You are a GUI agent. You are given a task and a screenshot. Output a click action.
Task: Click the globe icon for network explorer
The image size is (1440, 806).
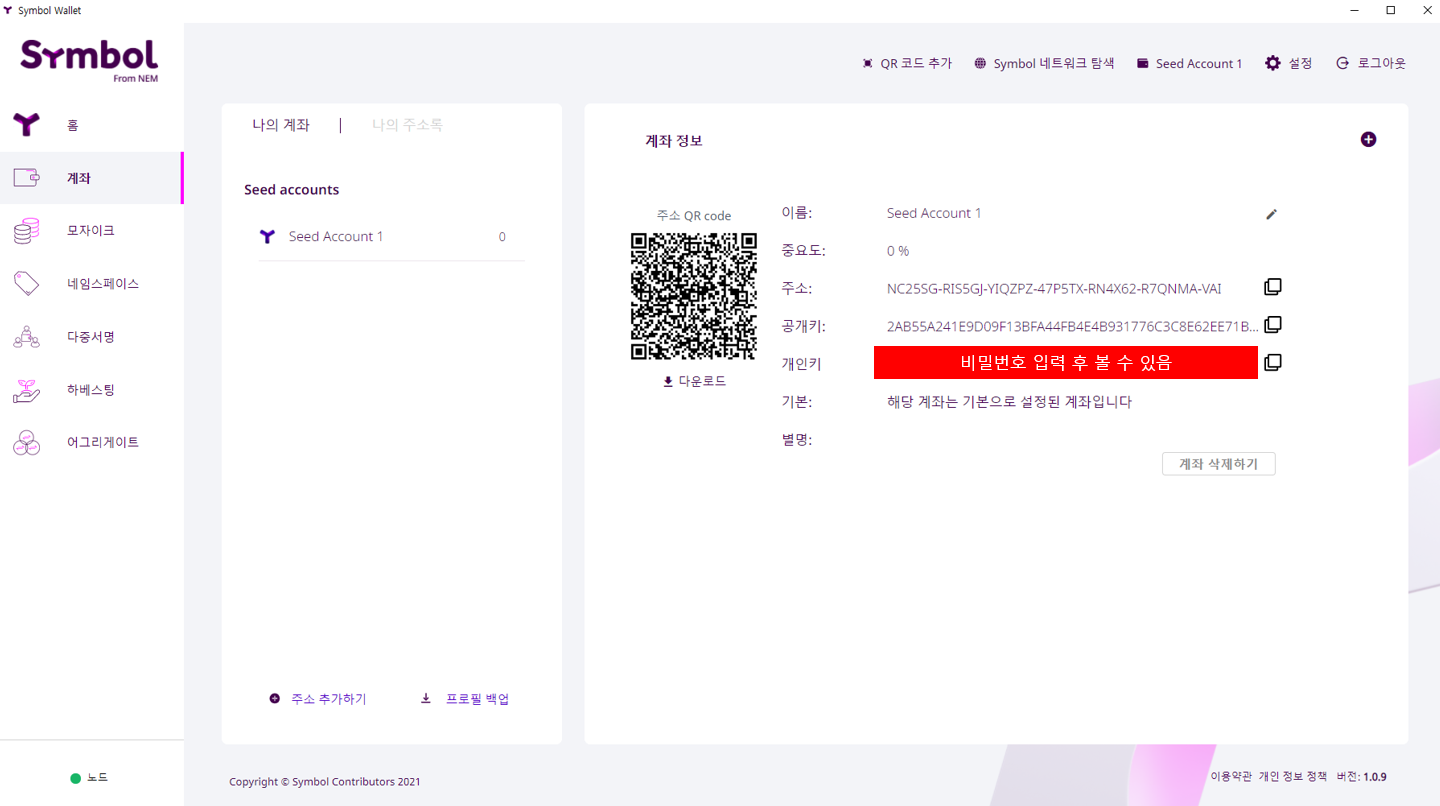pyautogui.click(x=980, y=63)
